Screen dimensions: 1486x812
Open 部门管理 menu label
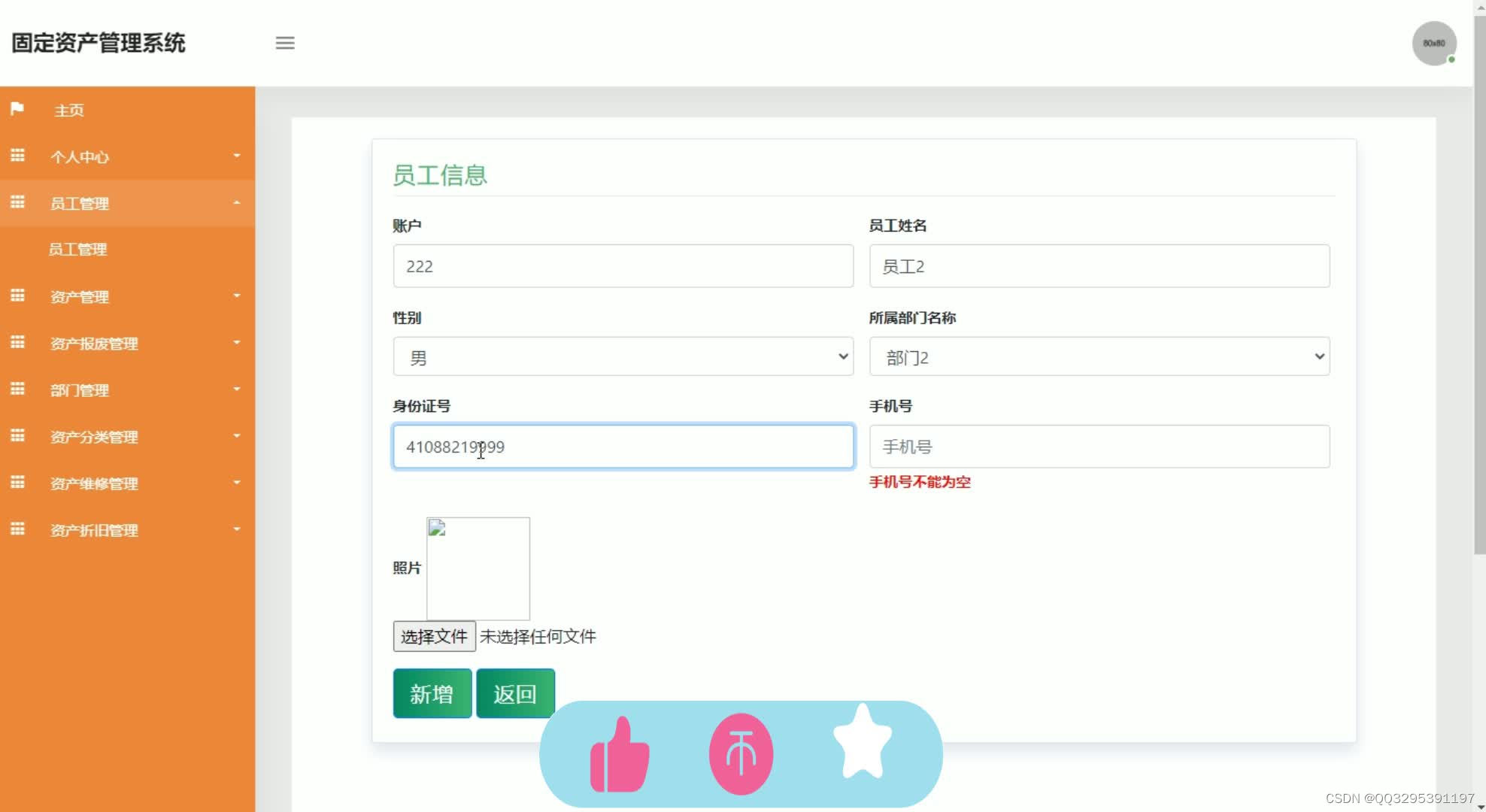80,390
